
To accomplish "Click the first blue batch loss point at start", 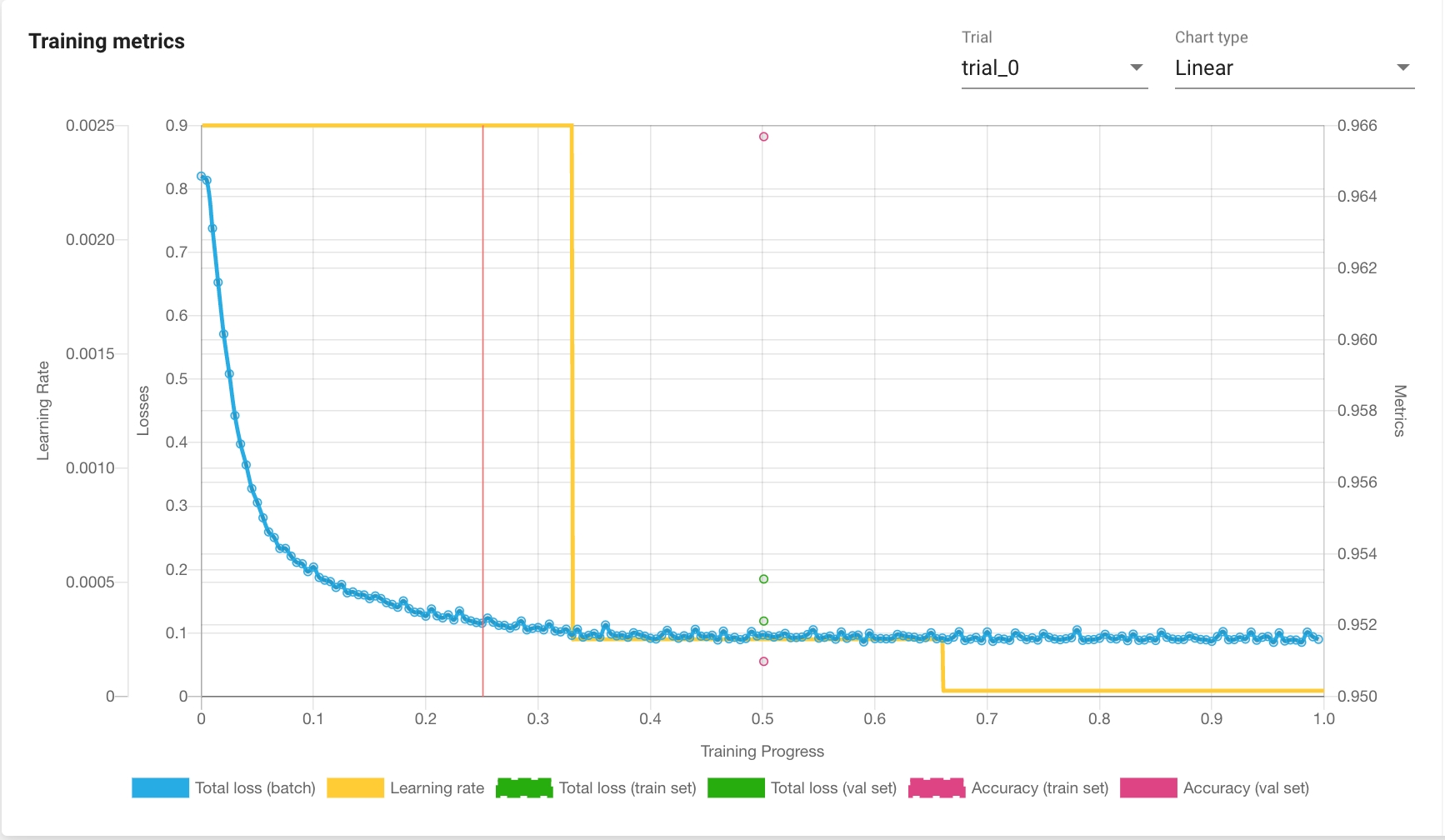I will (201, 177).
